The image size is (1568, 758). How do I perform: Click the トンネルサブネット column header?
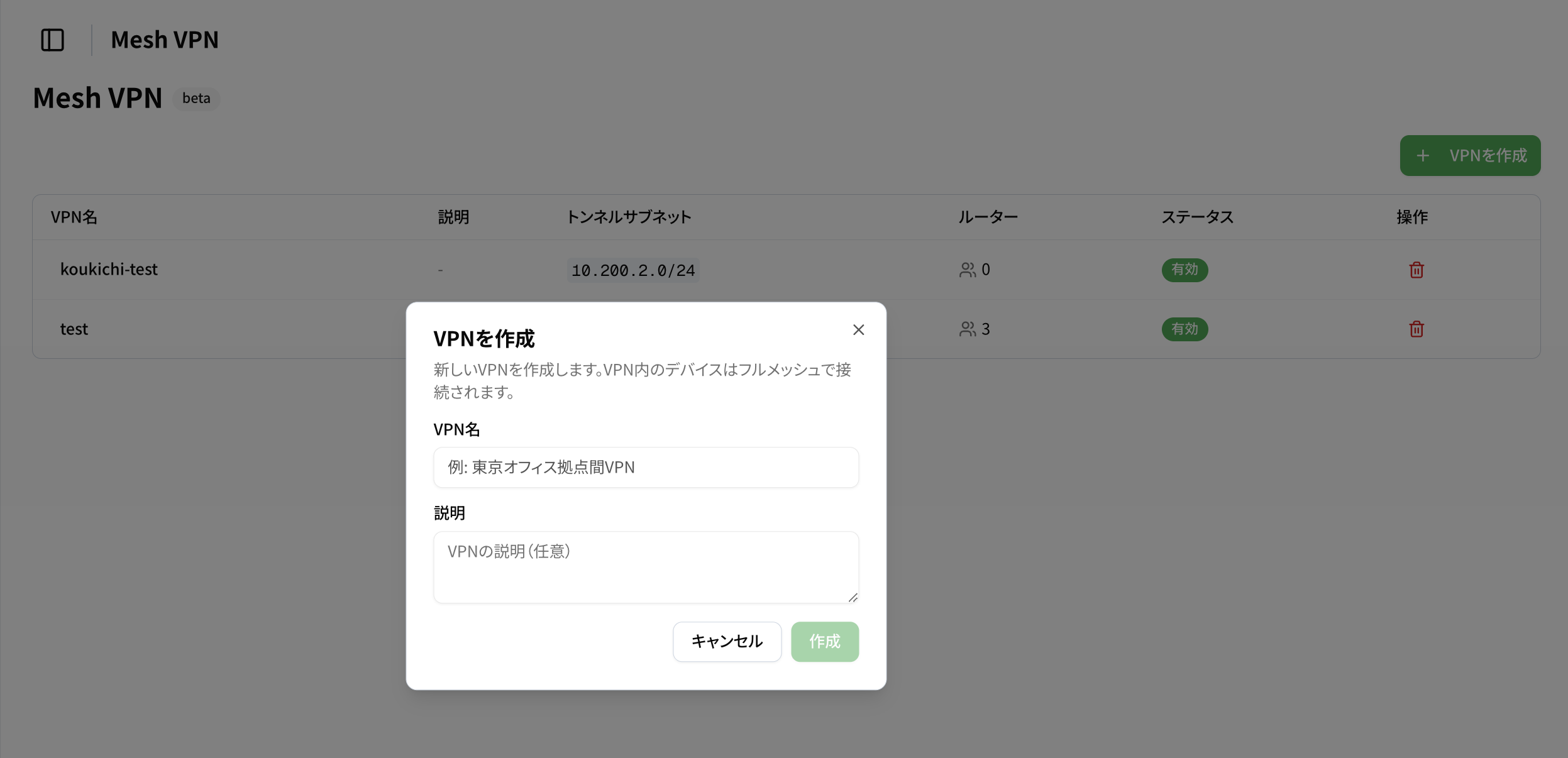(628, 217)
